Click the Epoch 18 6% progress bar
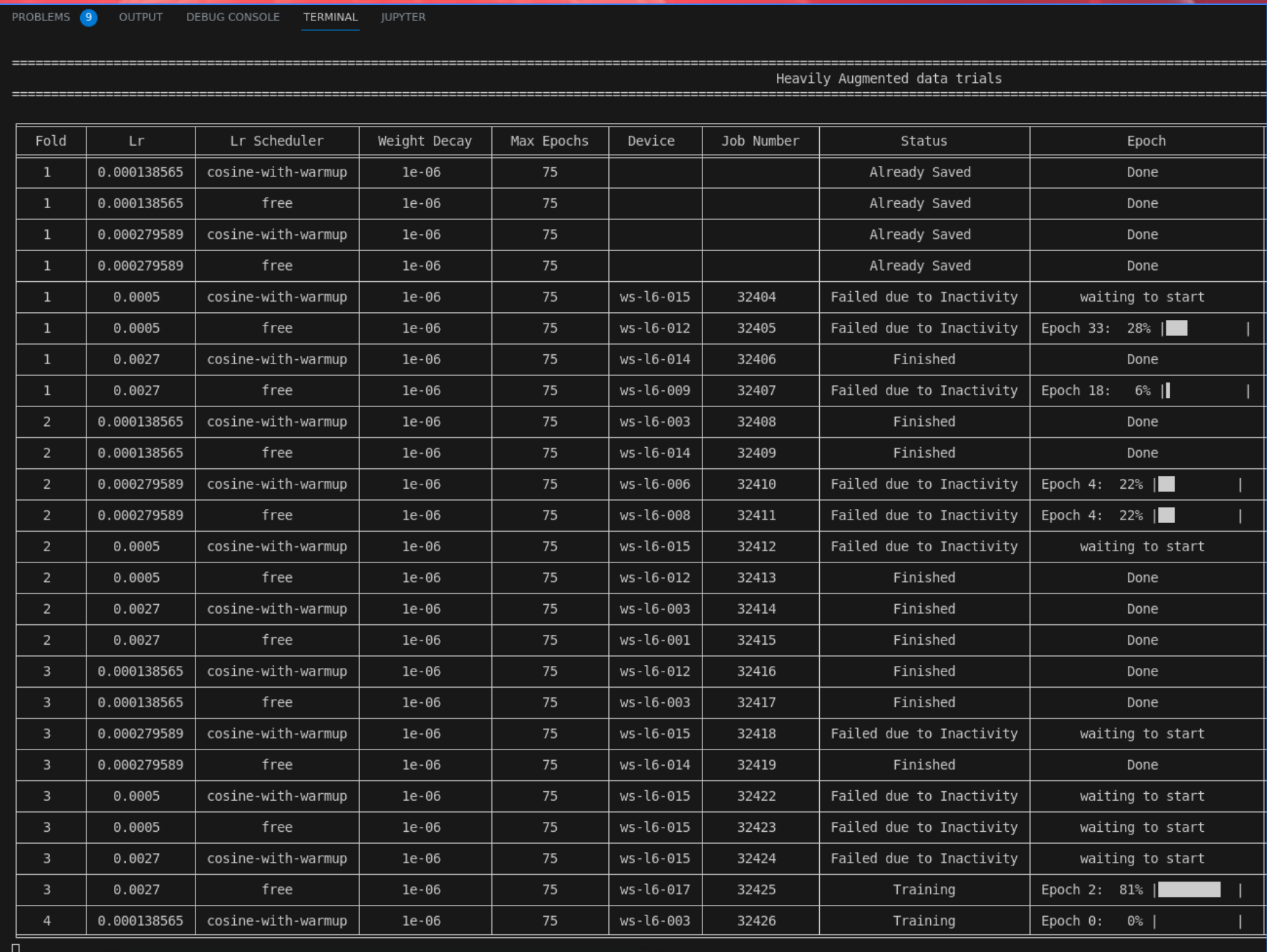1267x952 pixels. 1205,390
